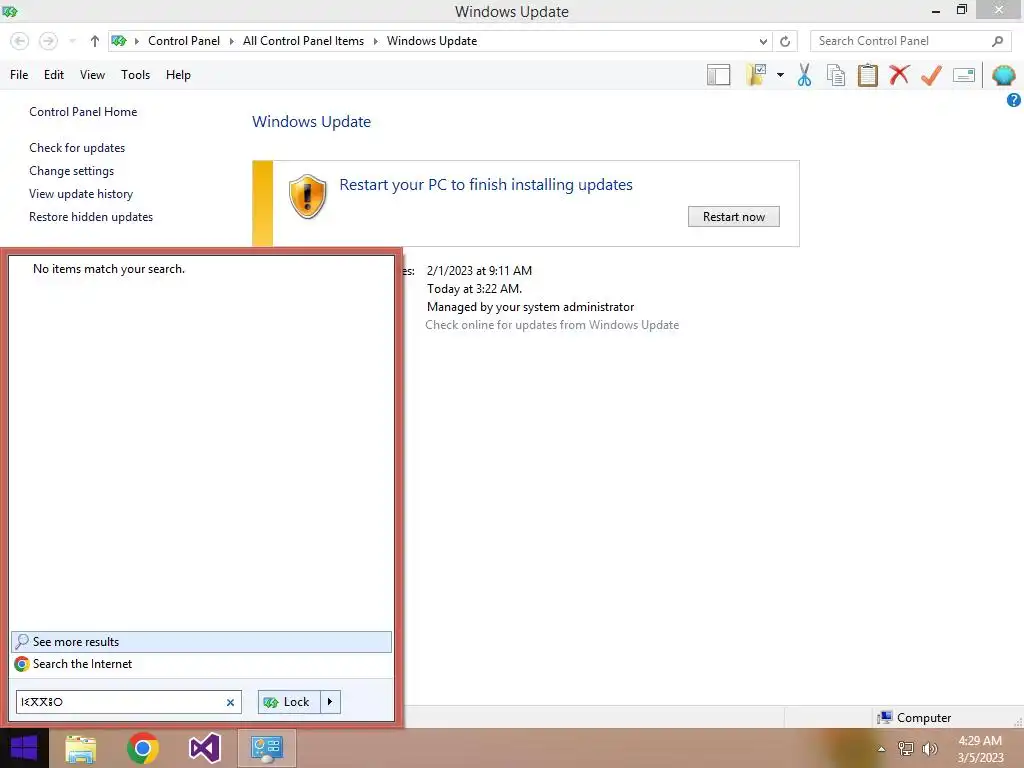Click the Chrome icon beside Search the Internet
This screenshot has height=768, width=1024.
coord(22,664)
